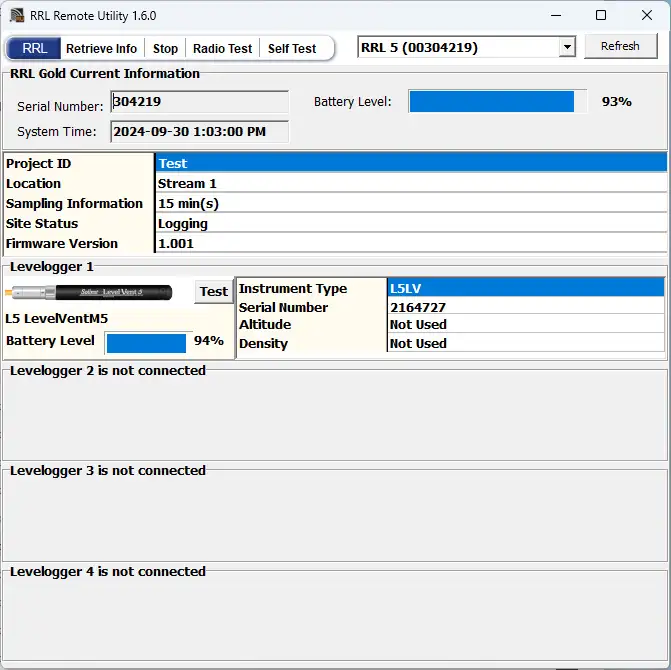Image resolution: width=671 pixels, height=670 pixels.
Task: Select the Location label cell
Action: tap(79, 183)
